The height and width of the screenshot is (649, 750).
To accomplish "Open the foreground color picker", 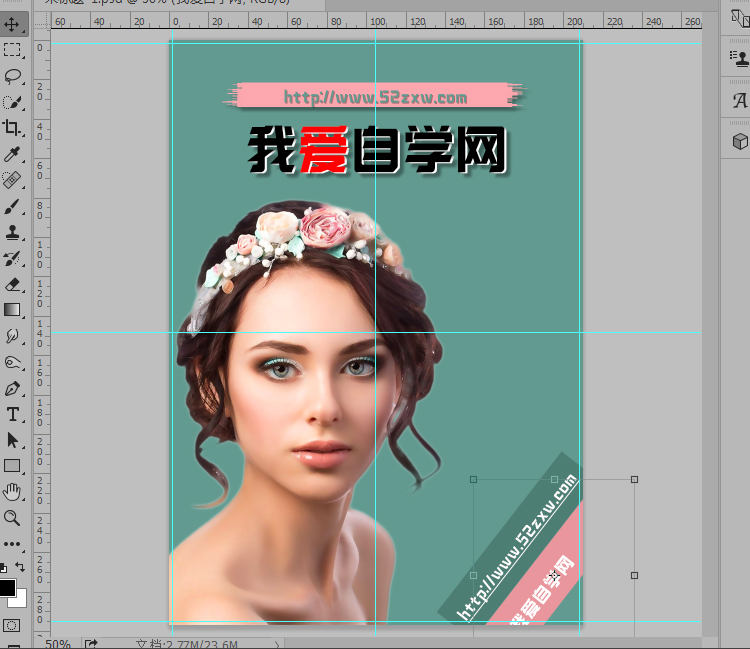I will [7, 587].
